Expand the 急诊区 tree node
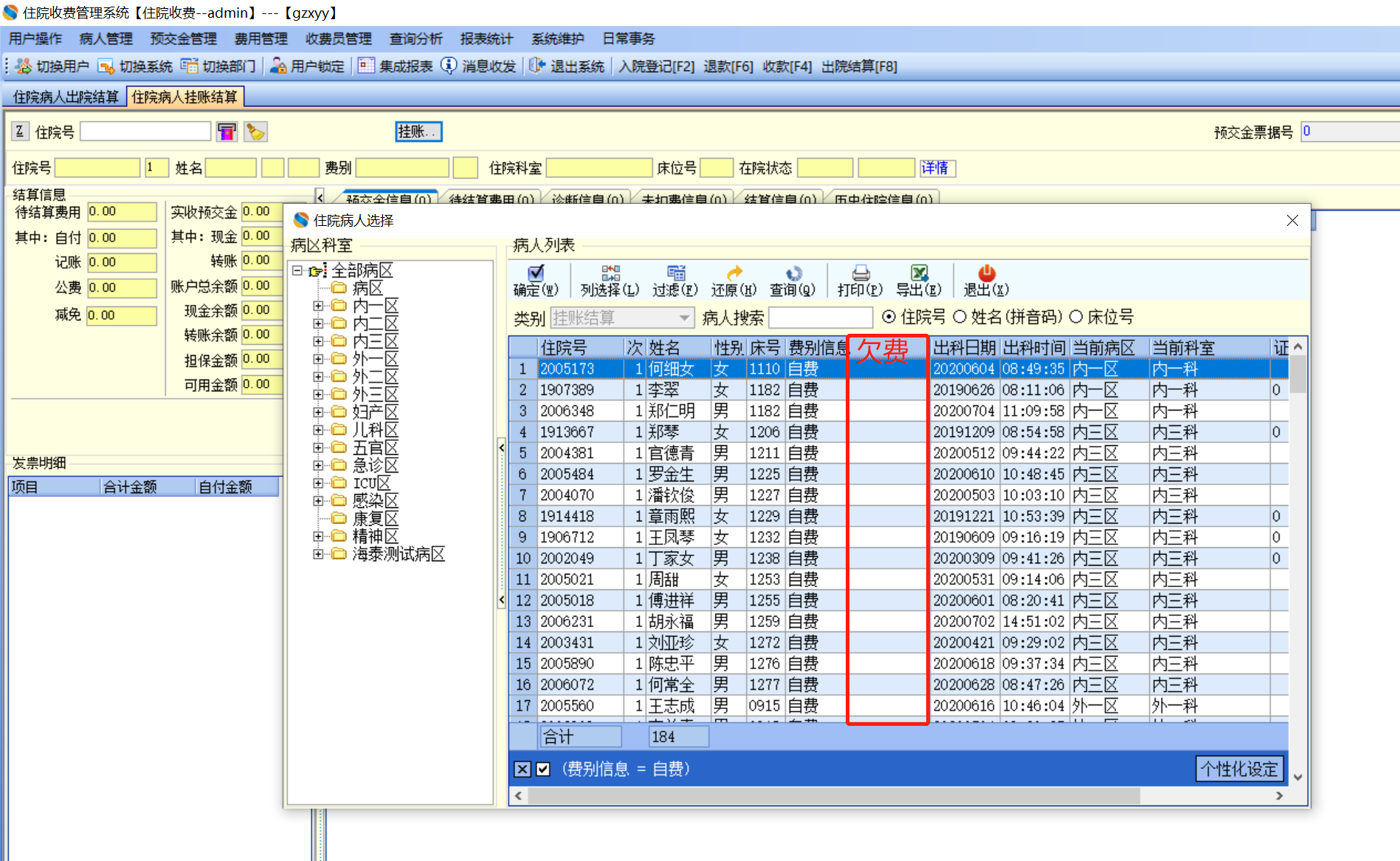Viewport: 1400px width, 861px height. (317, 465)
